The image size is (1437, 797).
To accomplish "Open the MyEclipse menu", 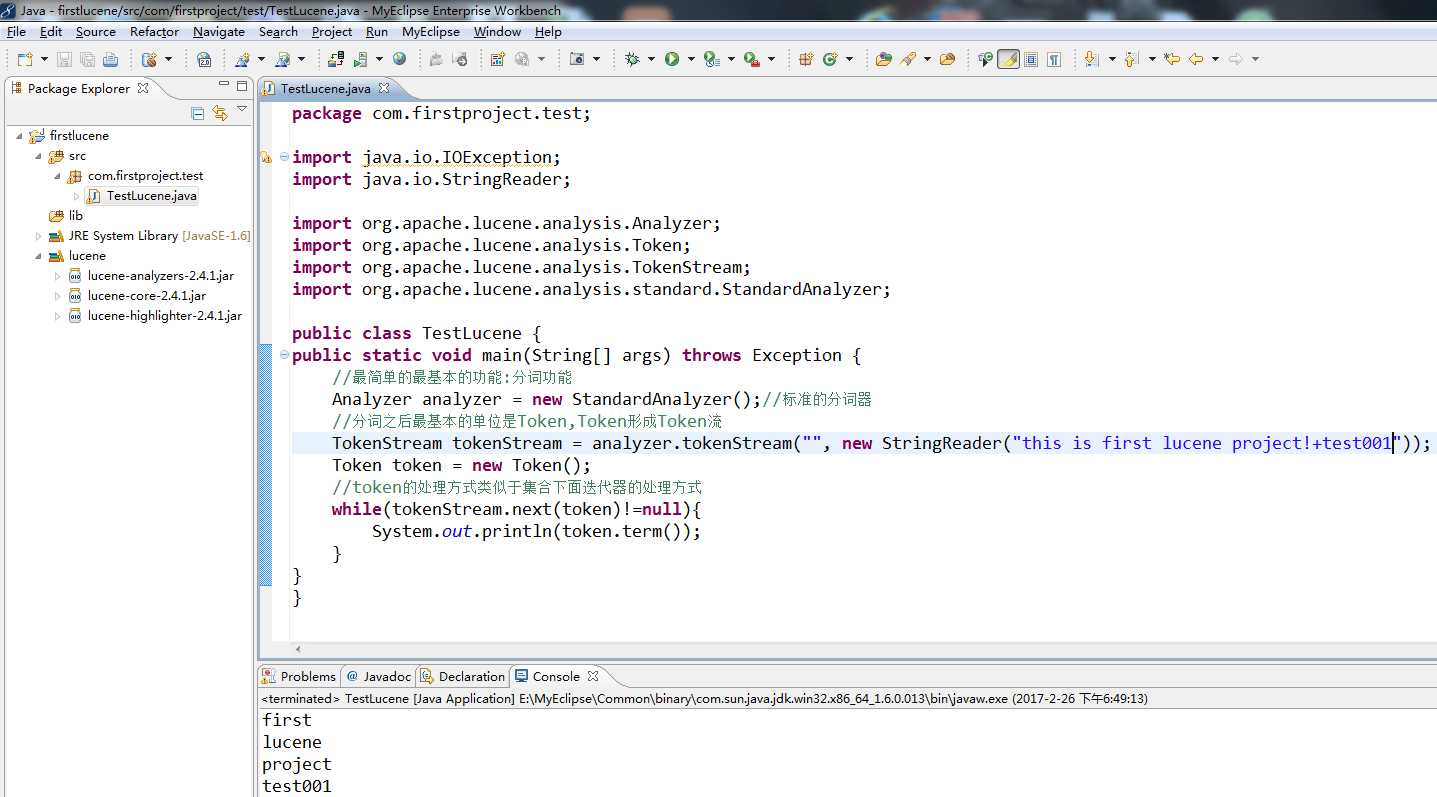I will click(x=431, y=31).
